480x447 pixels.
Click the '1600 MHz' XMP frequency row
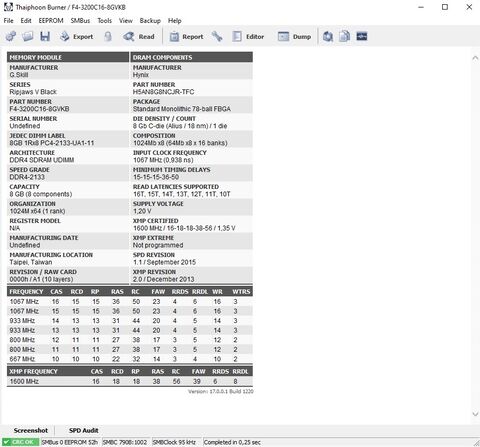click(130, 381)
